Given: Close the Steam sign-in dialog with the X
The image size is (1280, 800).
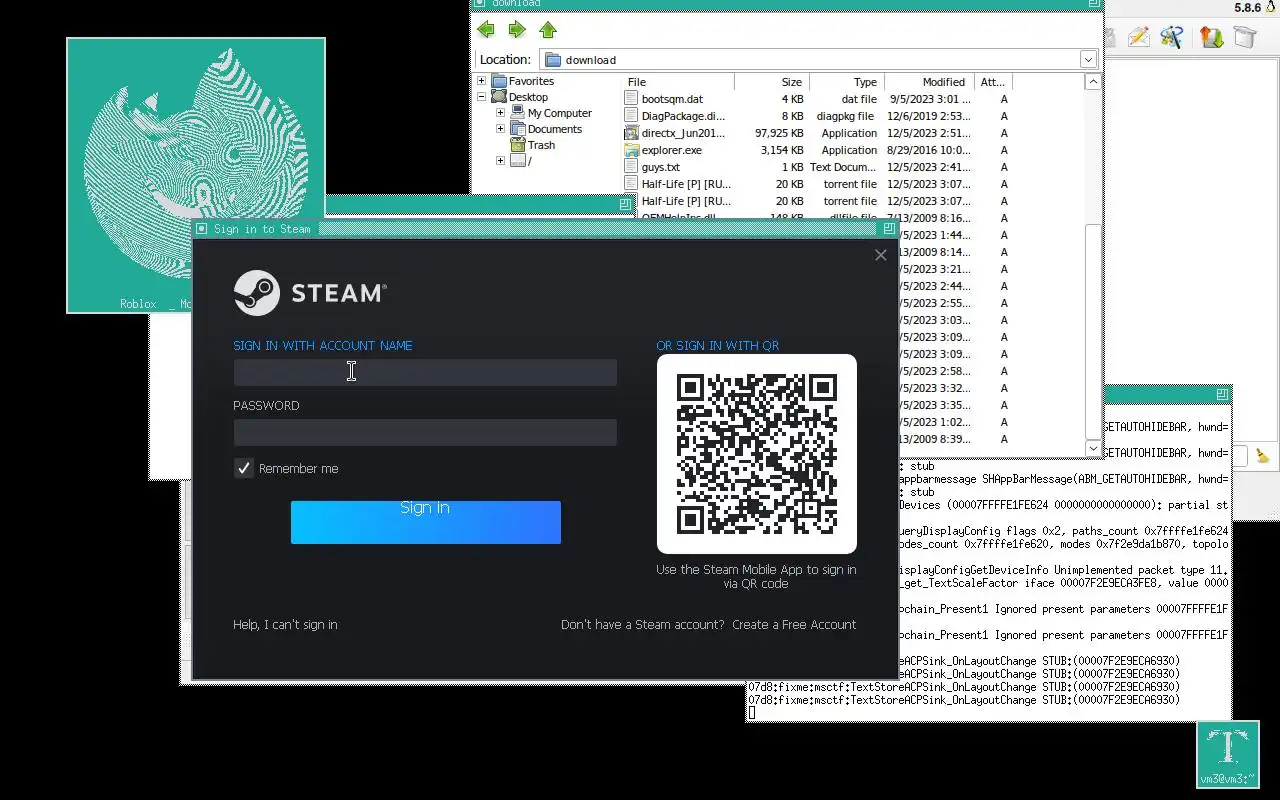Looking at the screenshot, I should click(881, 255).
